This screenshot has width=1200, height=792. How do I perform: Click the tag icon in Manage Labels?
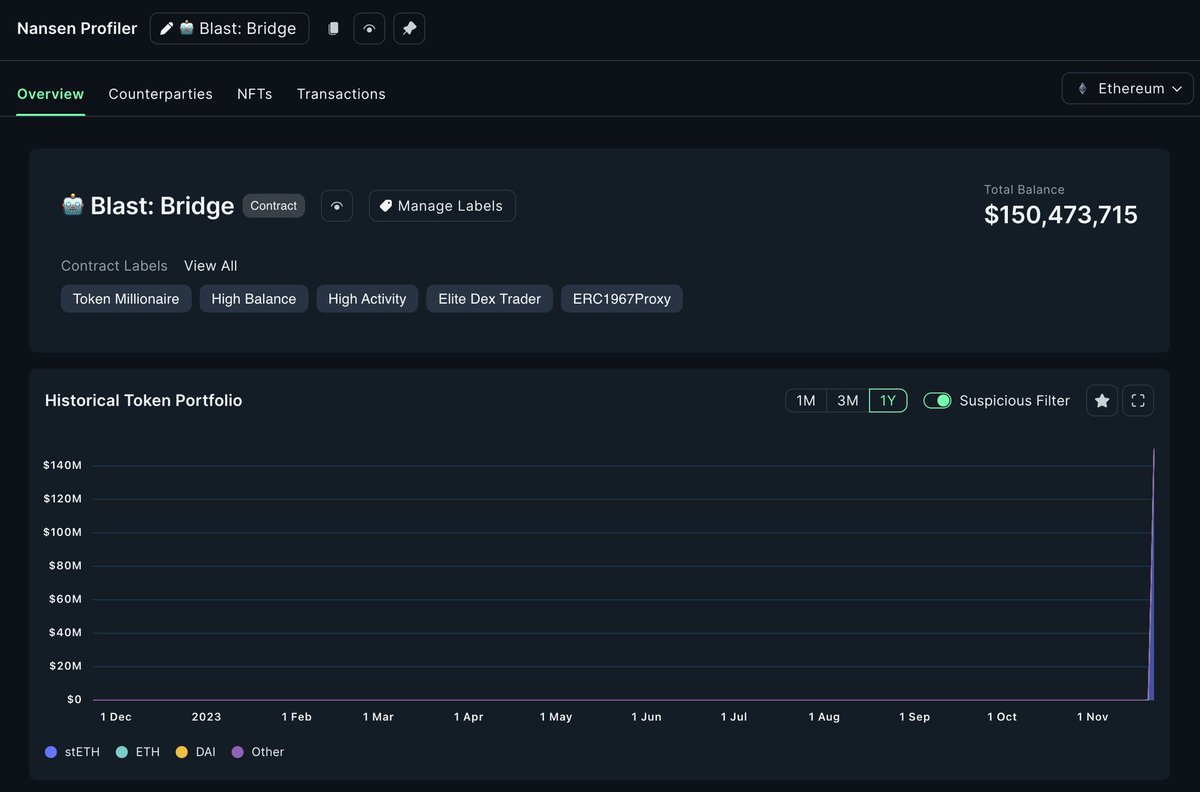pyautogui.click(x=386, y=206)
